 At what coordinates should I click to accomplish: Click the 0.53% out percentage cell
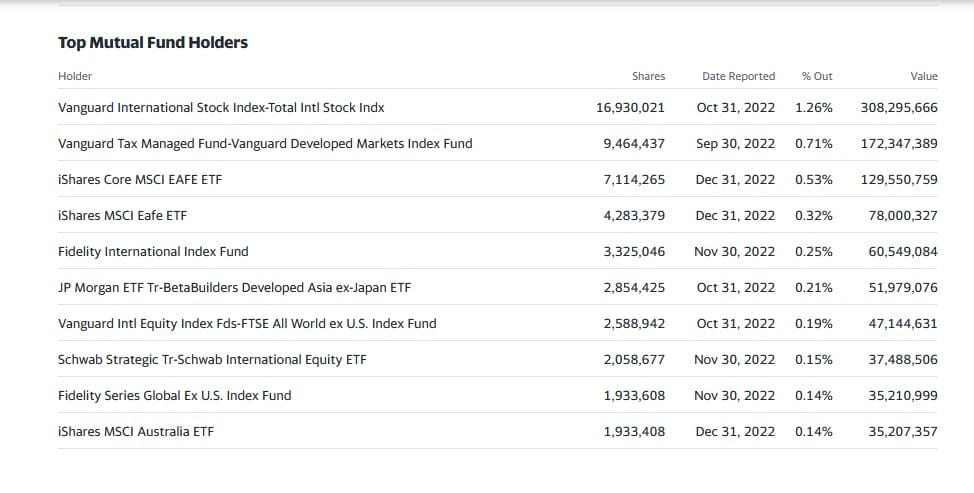point(814,179)
